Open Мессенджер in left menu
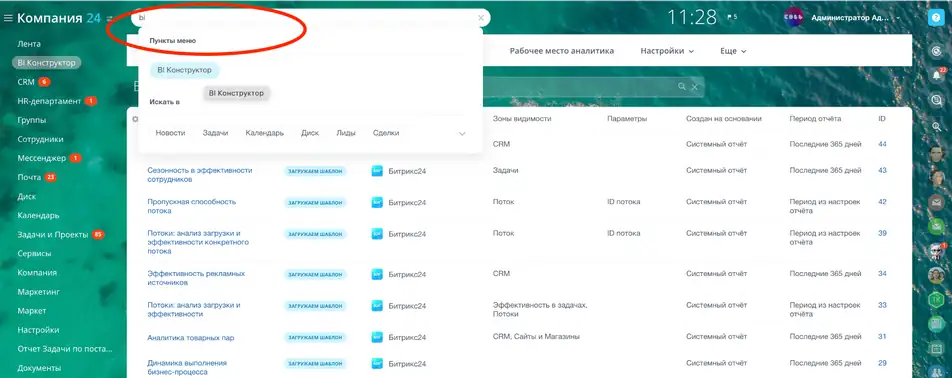This screenshot has height=378, width=952. pyautogui.click(x=41, y=158)
